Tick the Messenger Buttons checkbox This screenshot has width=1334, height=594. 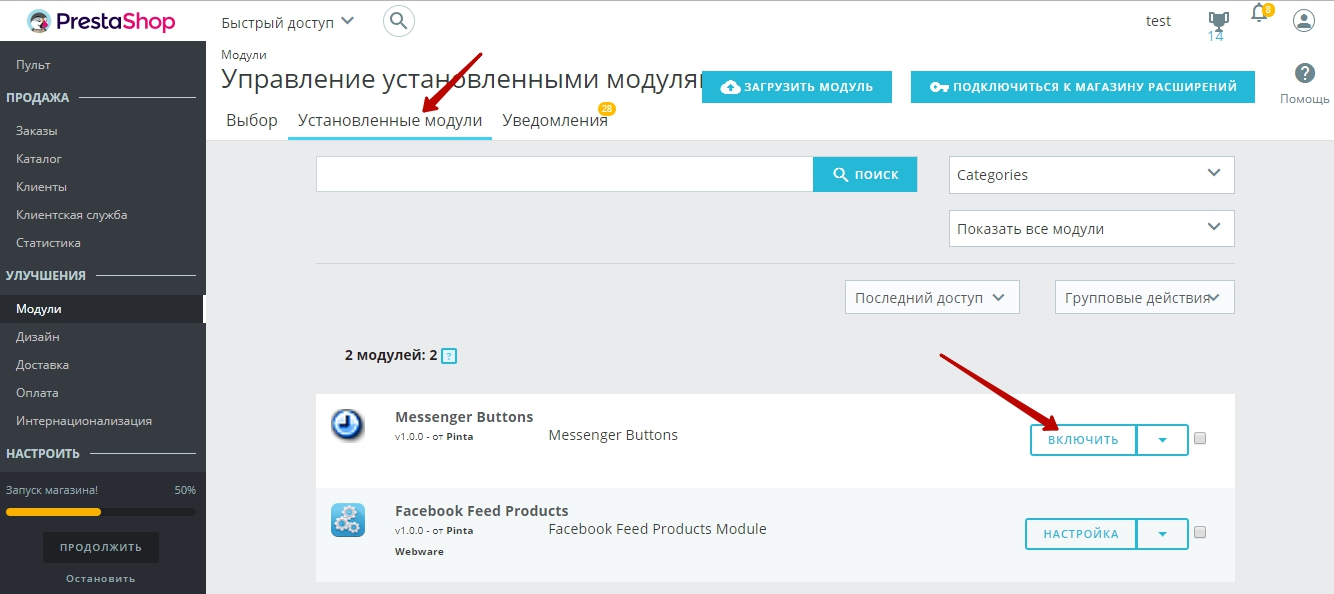click(x=1200, y=438)
